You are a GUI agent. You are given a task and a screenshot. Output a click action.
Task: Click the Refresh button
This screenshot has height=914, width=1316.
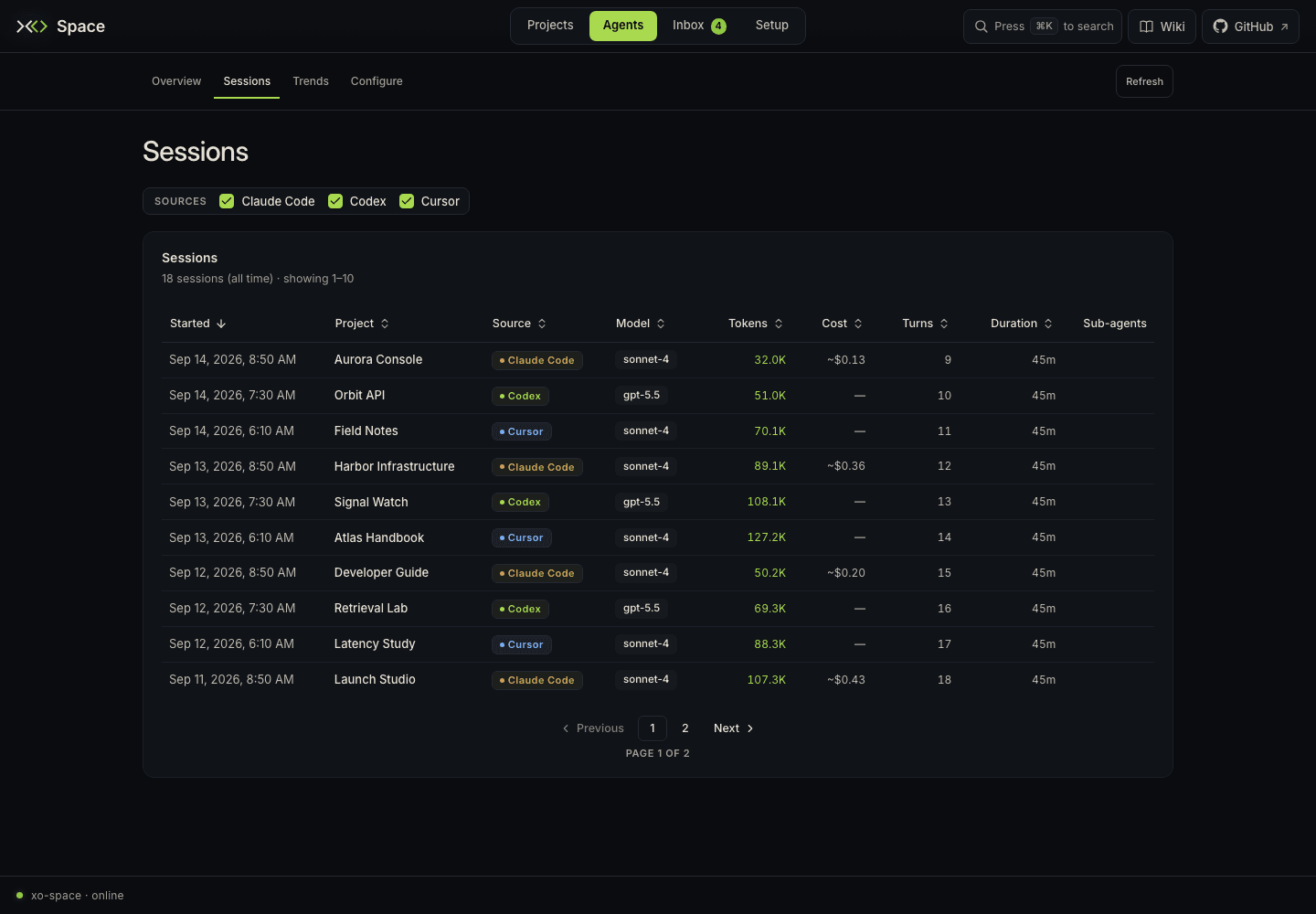point(1144,81)
